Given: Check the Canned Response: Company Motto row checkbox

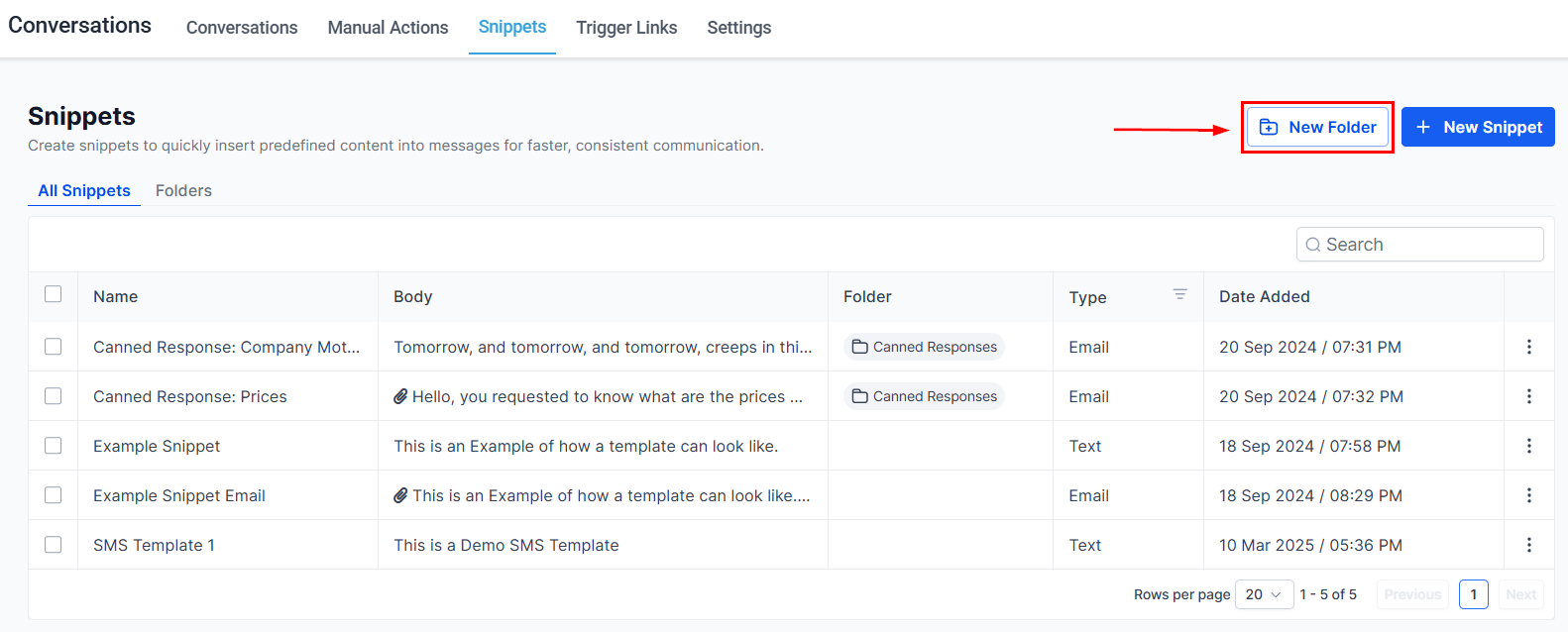Looking at the screenshot, I should (54, 347).
